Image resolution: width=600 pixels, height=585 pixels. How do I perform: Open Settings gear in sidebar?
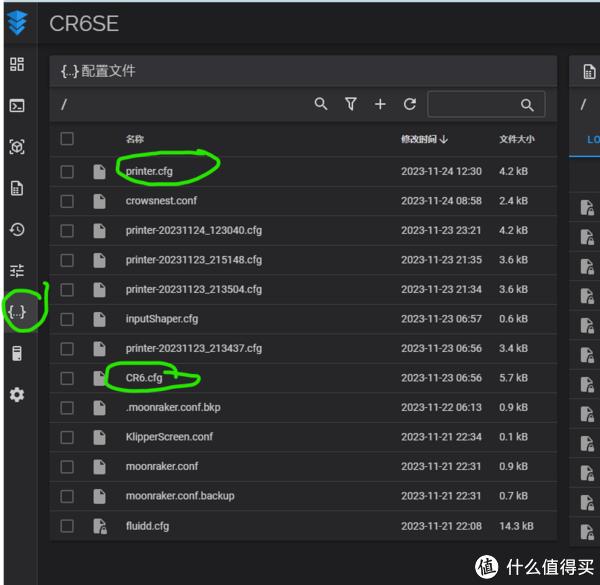(17, 394)
